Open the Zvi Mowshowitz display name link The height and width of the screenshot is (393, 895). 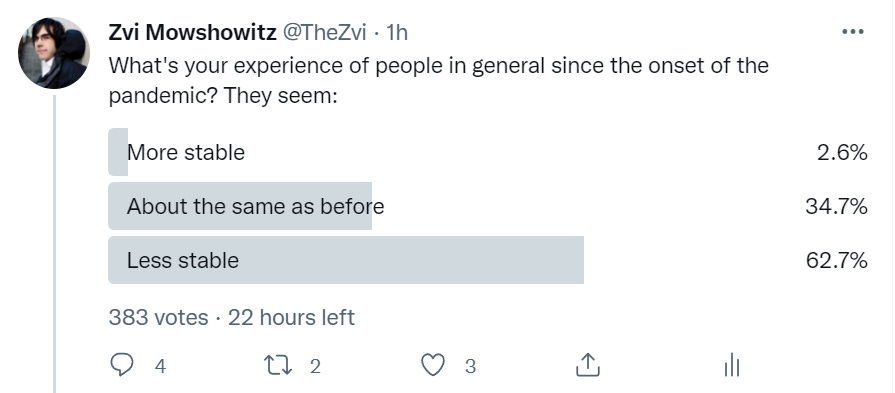(192, 33)
